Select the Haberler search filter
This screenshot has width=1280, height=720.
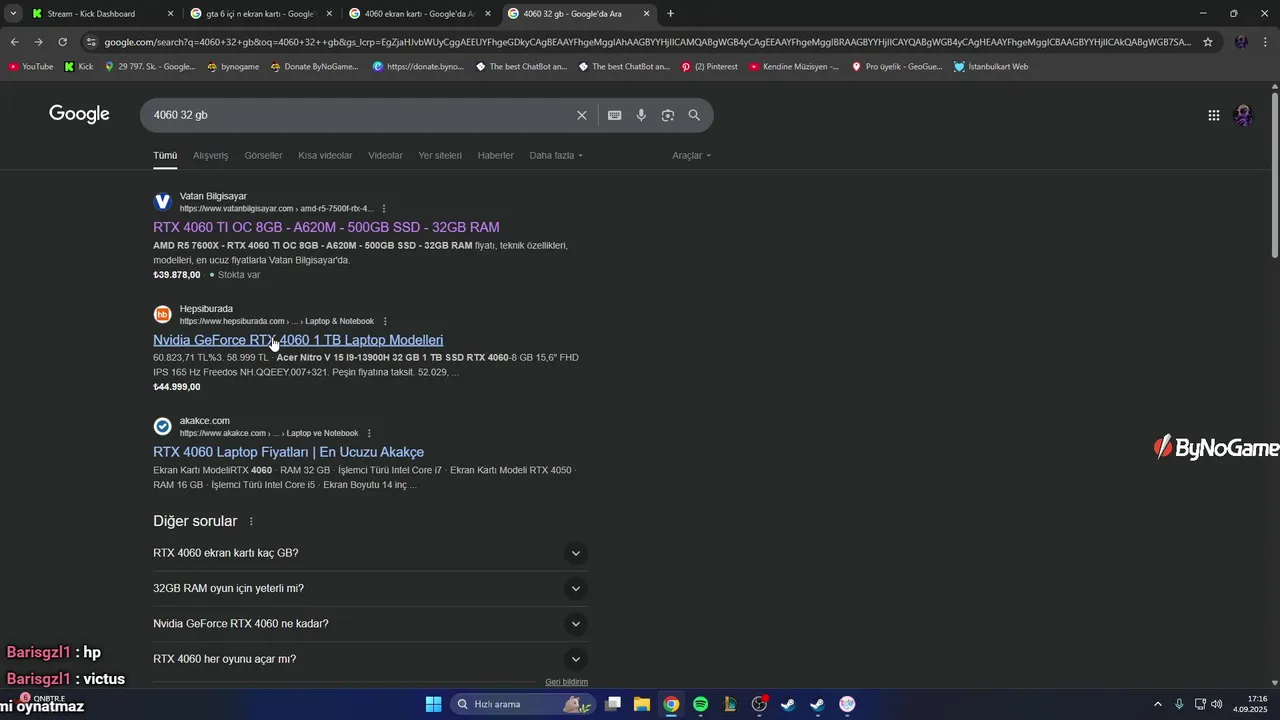pos(495,156)
